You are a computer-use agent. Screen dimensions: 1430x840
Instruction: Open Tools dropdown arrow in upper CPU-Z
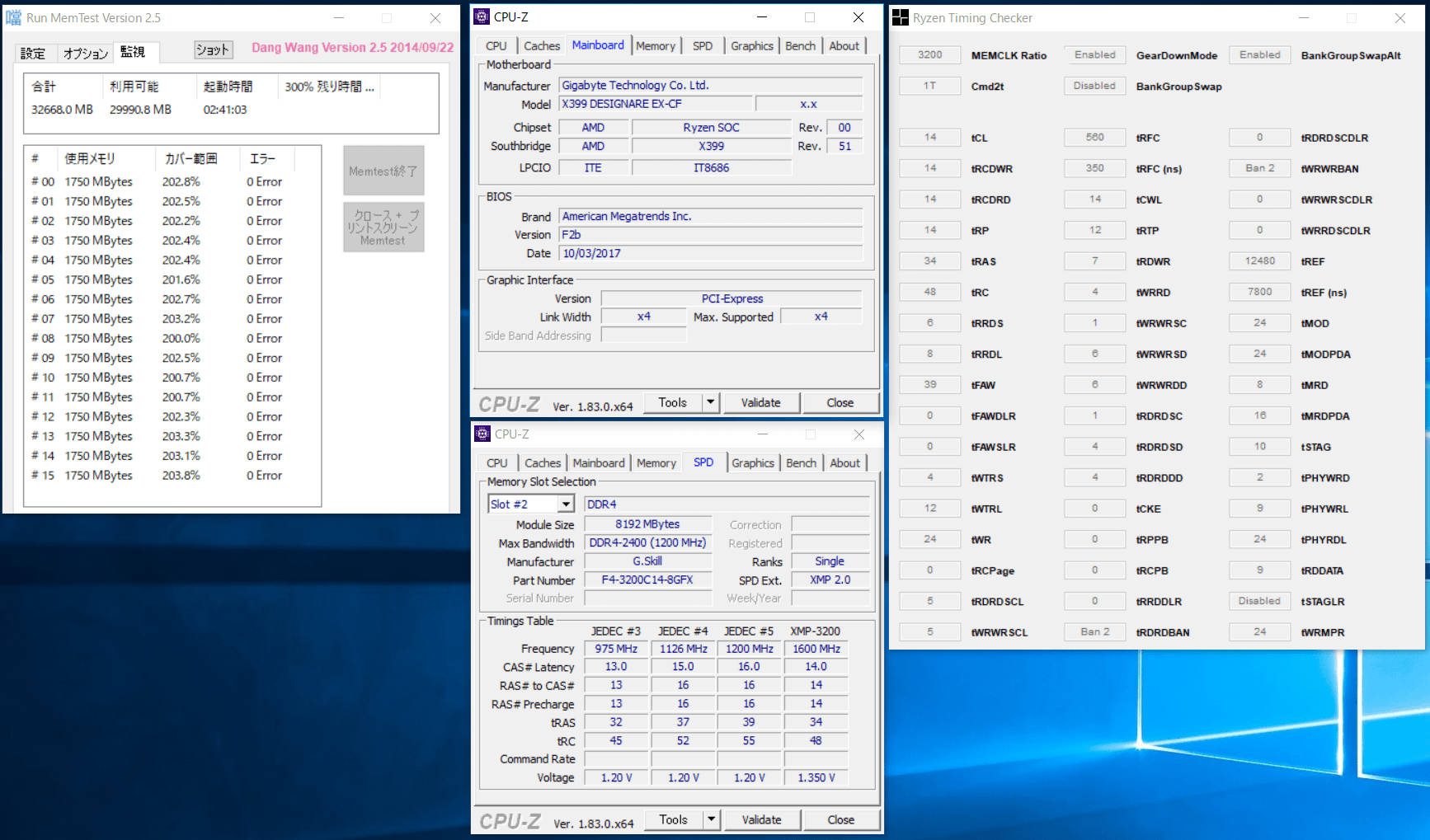coord(711,402)
